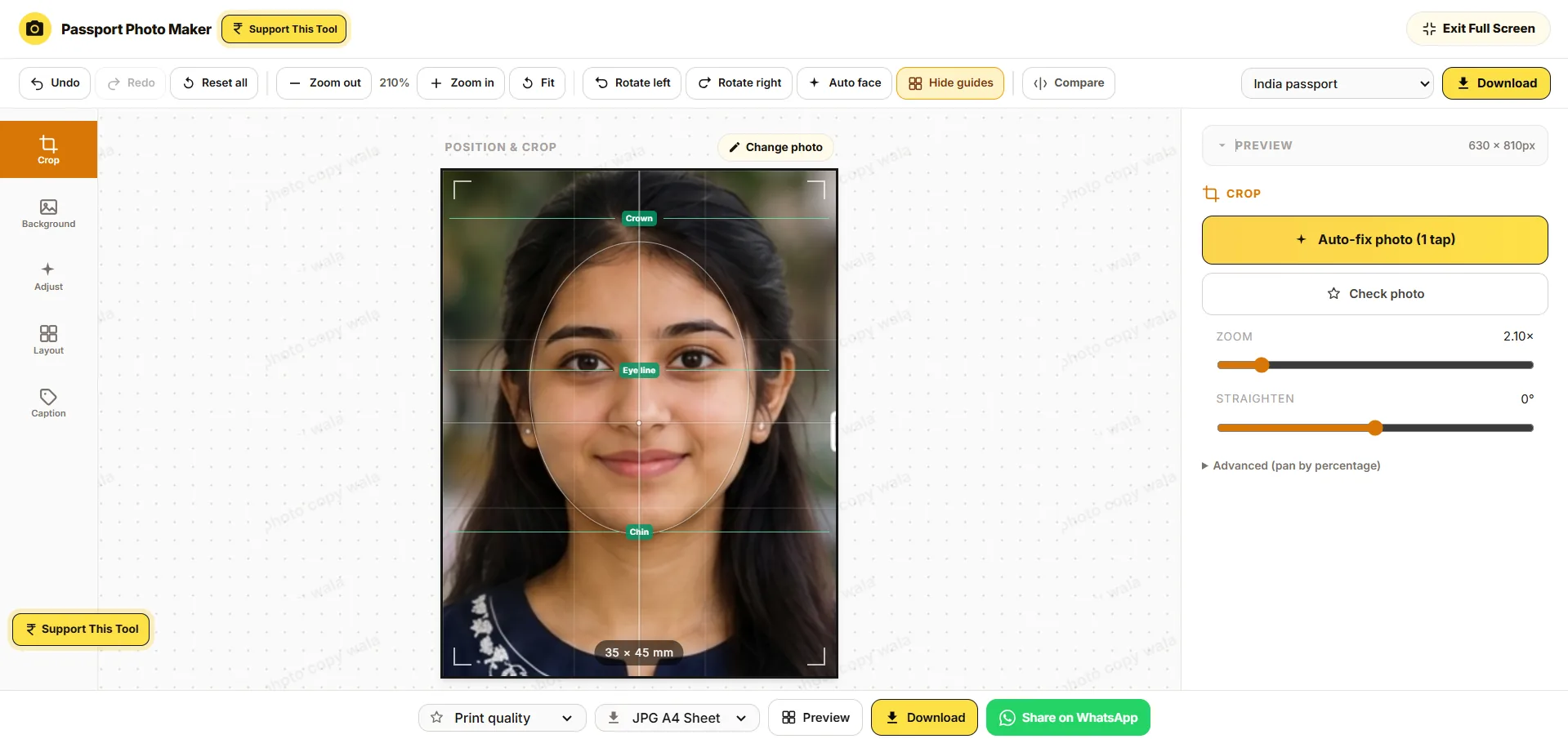Zoom out of the photo
1568x739 pixels.
tap(324, 83)
